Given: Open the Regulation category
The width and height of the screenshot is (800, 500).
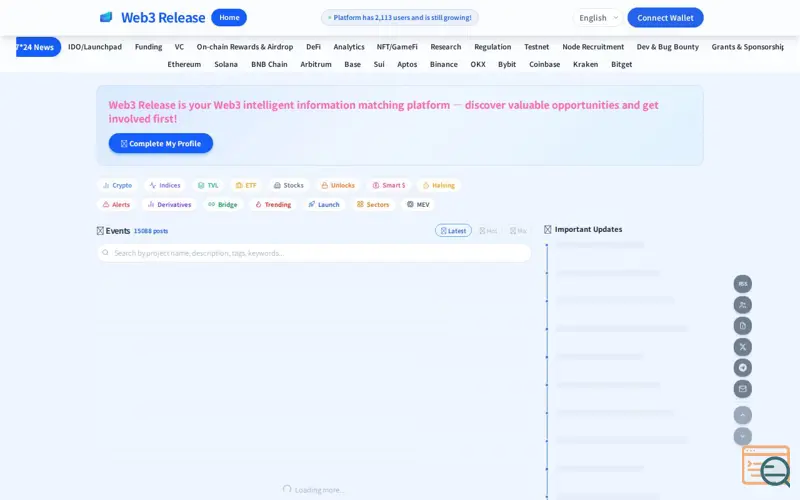Looking at the screenshot, I should (x=492, y=47).
